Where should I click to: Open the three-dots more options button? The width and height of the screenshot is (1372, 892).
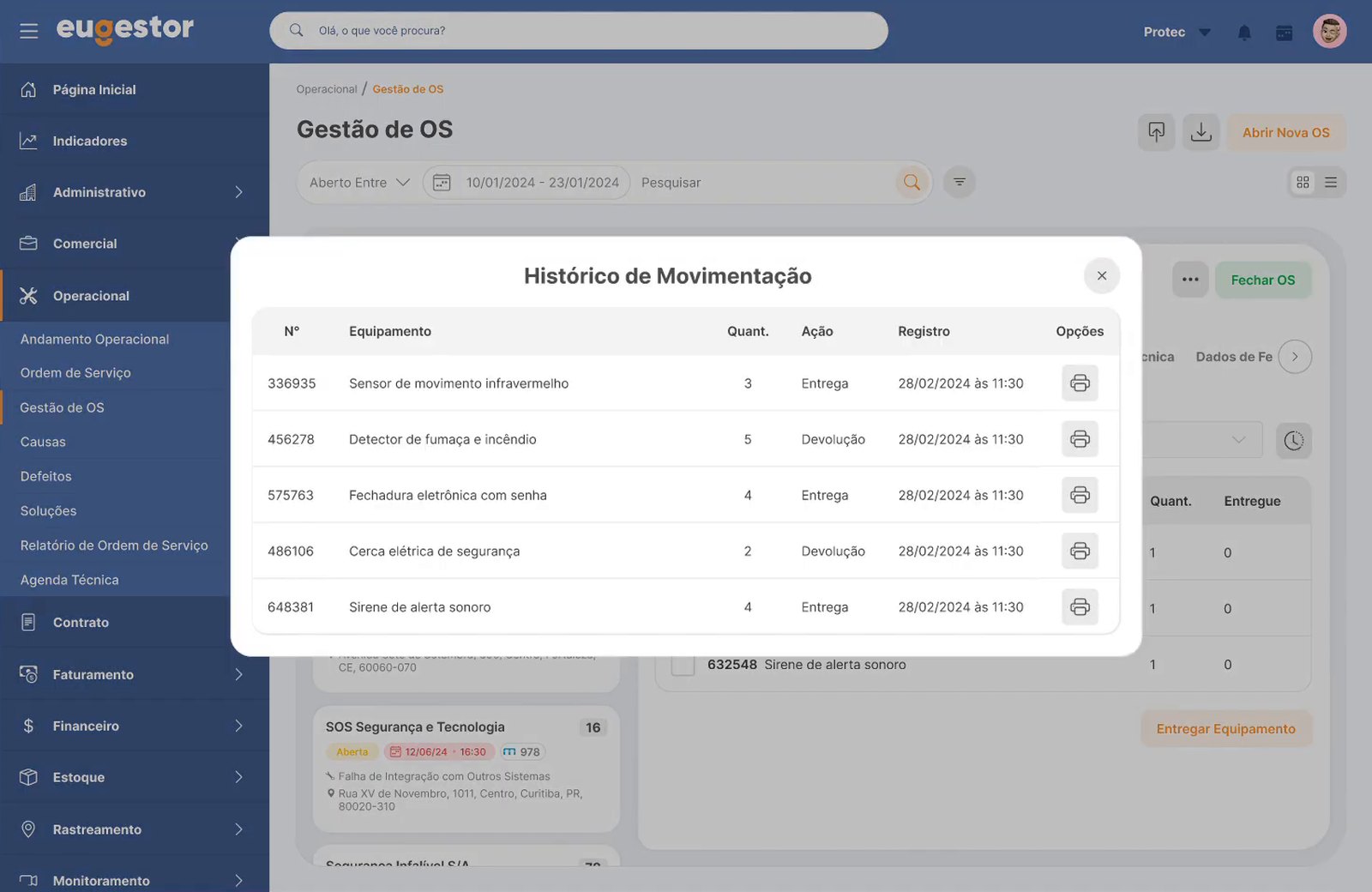(1190, 280)
